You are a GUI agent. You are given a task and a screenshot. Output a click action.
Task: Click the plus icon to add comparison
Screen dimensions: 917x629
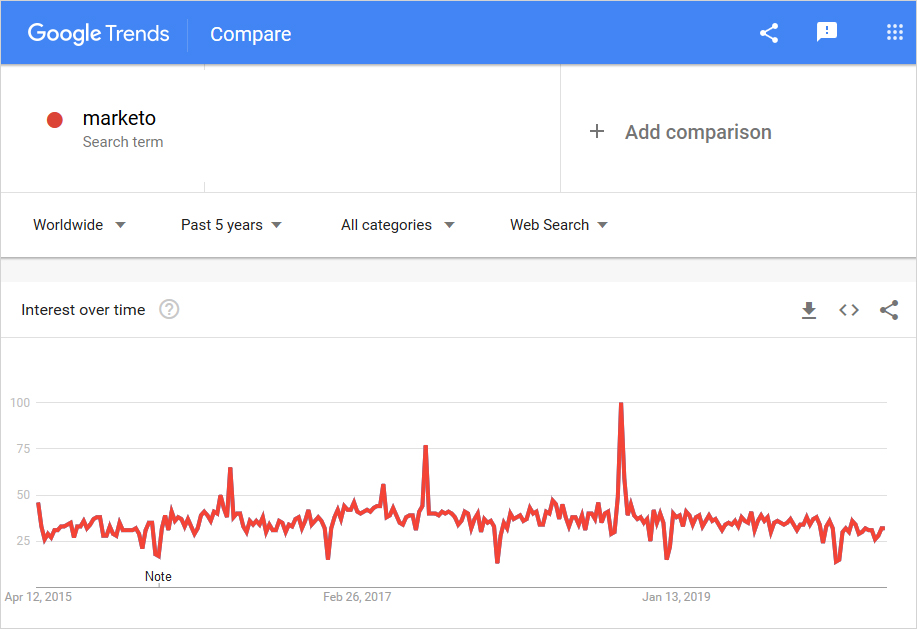click(597, 131)
